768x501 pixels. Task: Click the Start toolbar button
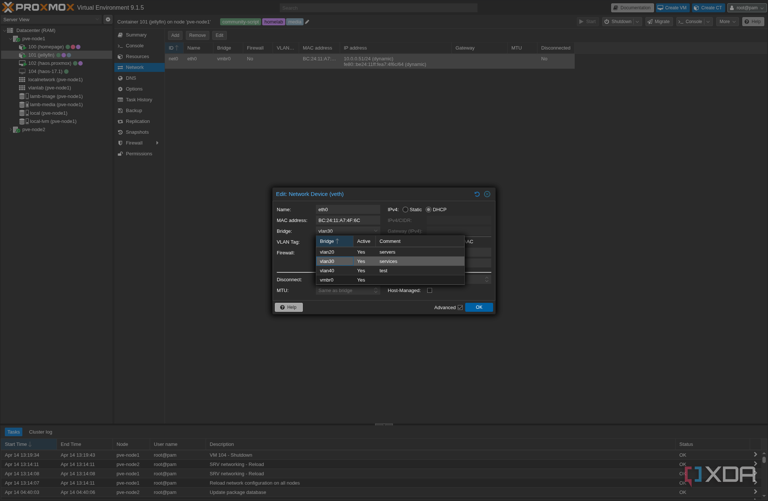coord(587,22)
